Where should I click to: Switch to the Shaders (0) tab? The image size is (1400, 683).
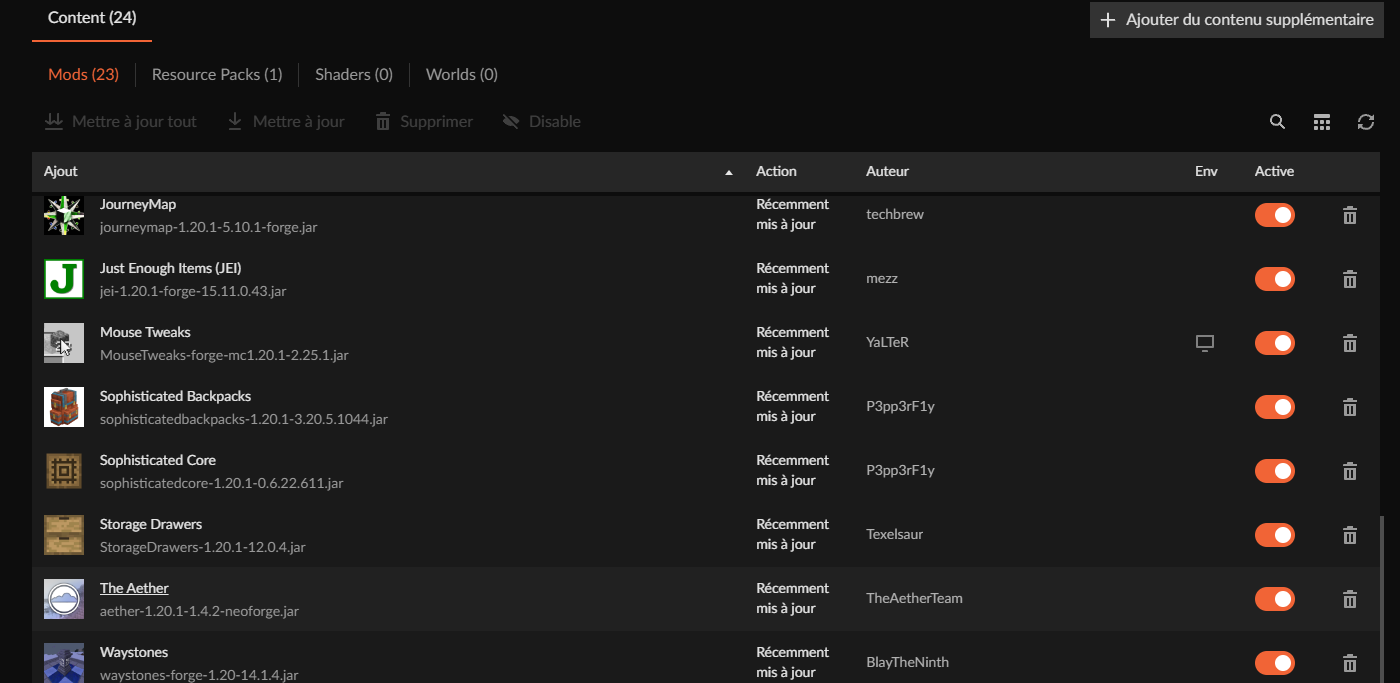tap(354, 74)
